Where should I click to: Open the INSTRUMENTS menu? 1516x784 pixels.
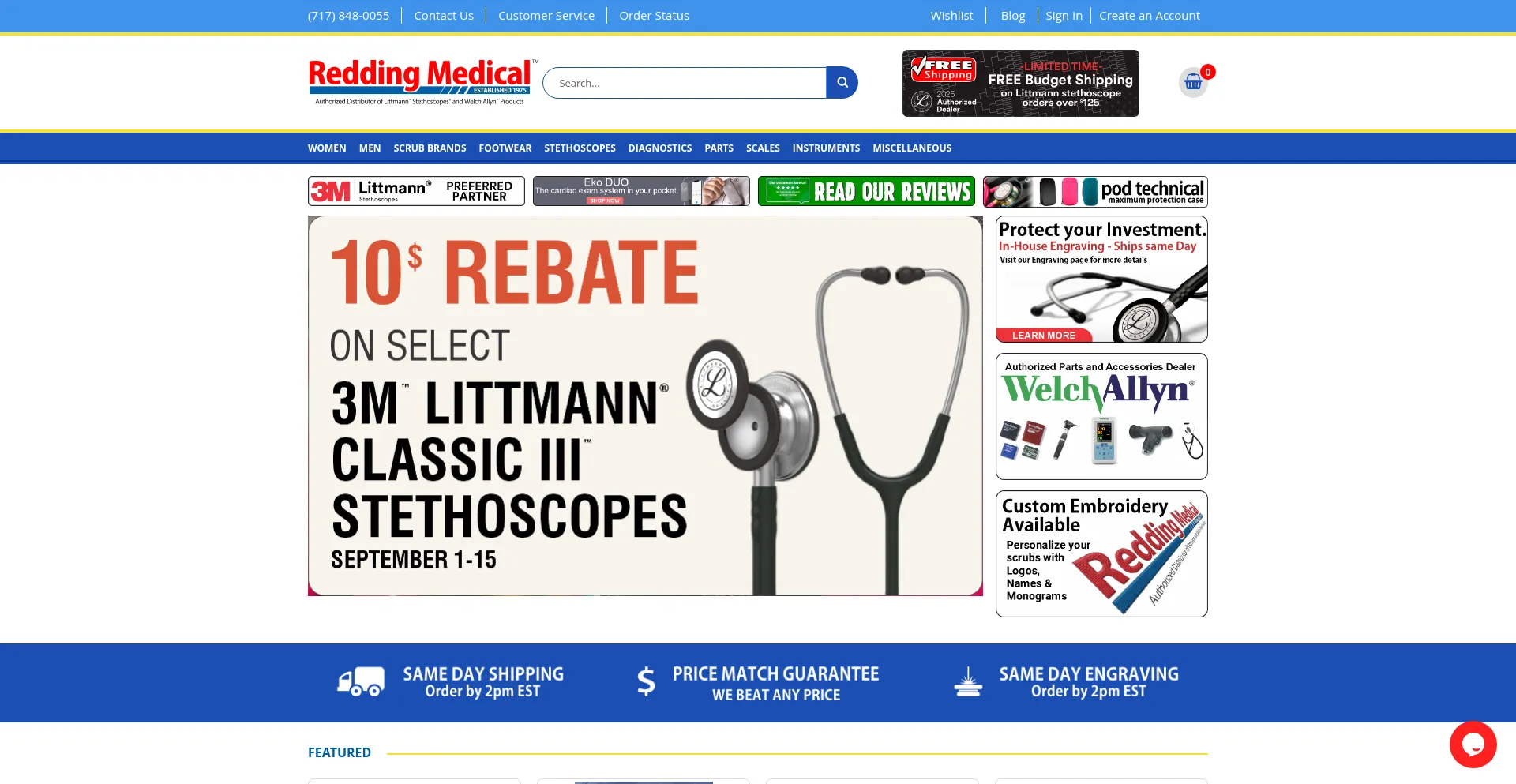click(826, 148)
